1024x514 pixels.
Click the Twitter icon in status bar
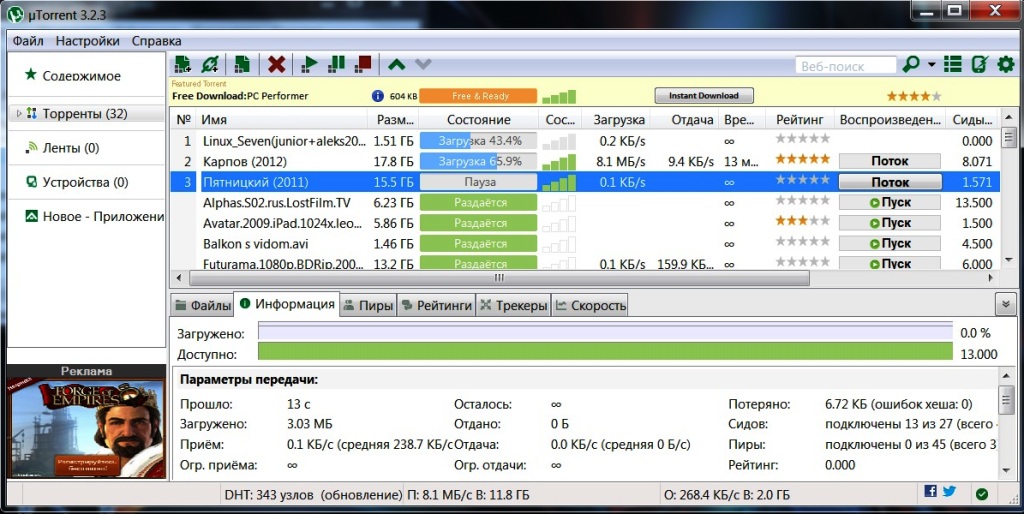tap(949, 491)
